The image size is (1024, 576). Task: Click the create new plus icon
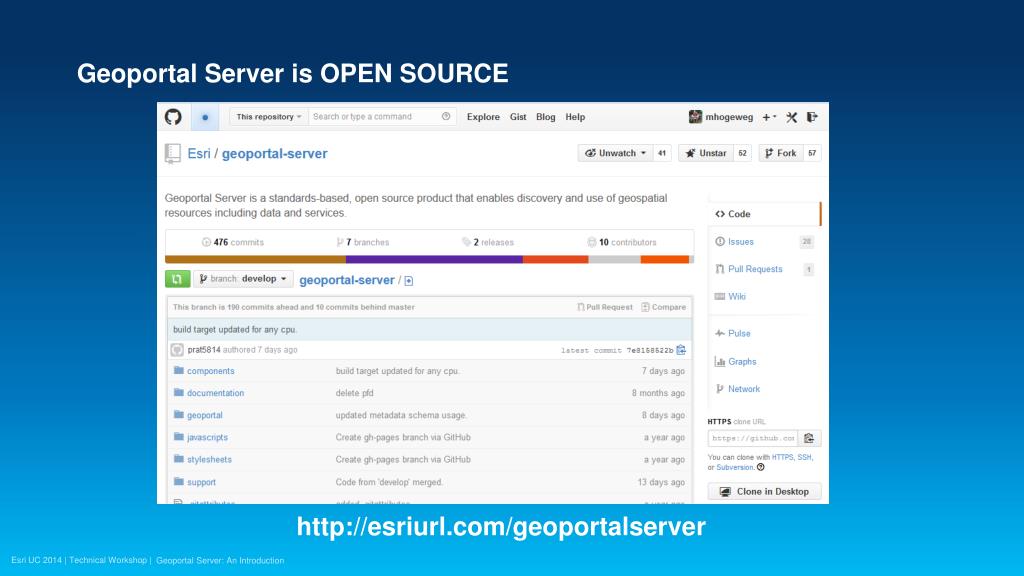(769, 117)
